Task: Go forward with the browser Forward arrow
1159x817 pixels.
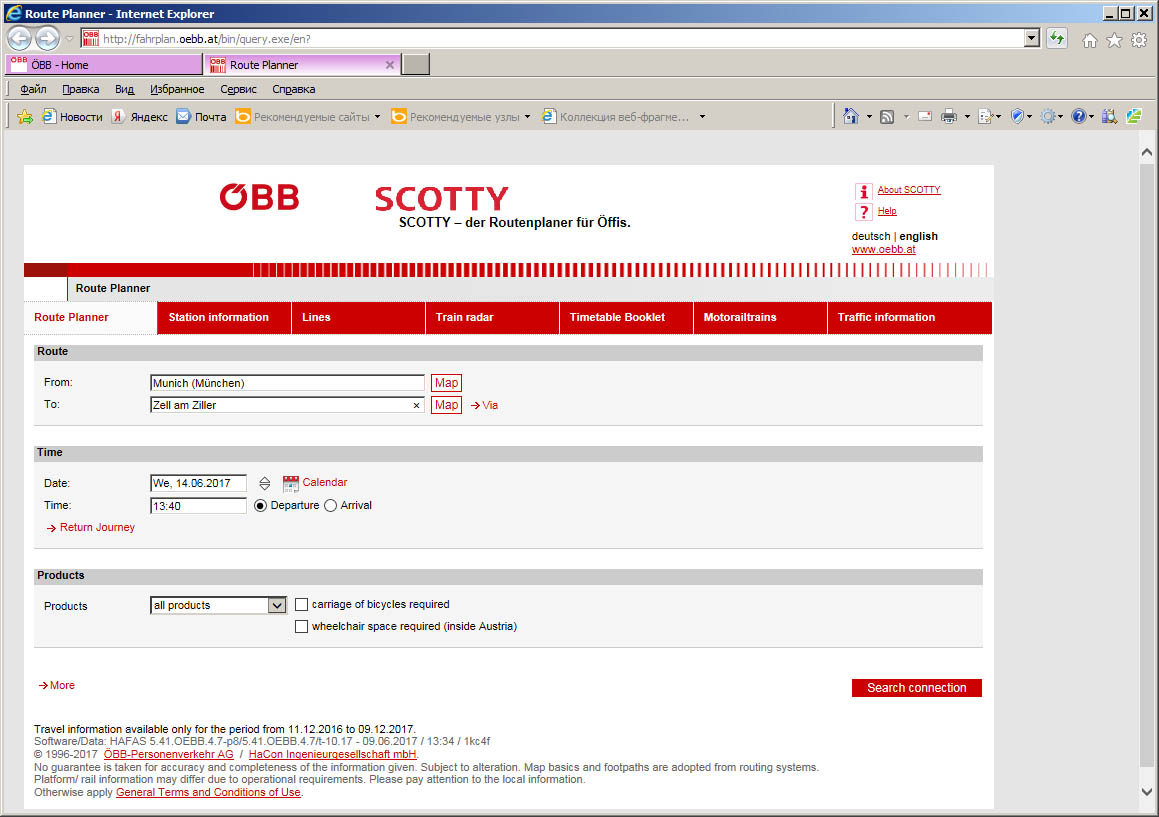Action: [47, 38]
